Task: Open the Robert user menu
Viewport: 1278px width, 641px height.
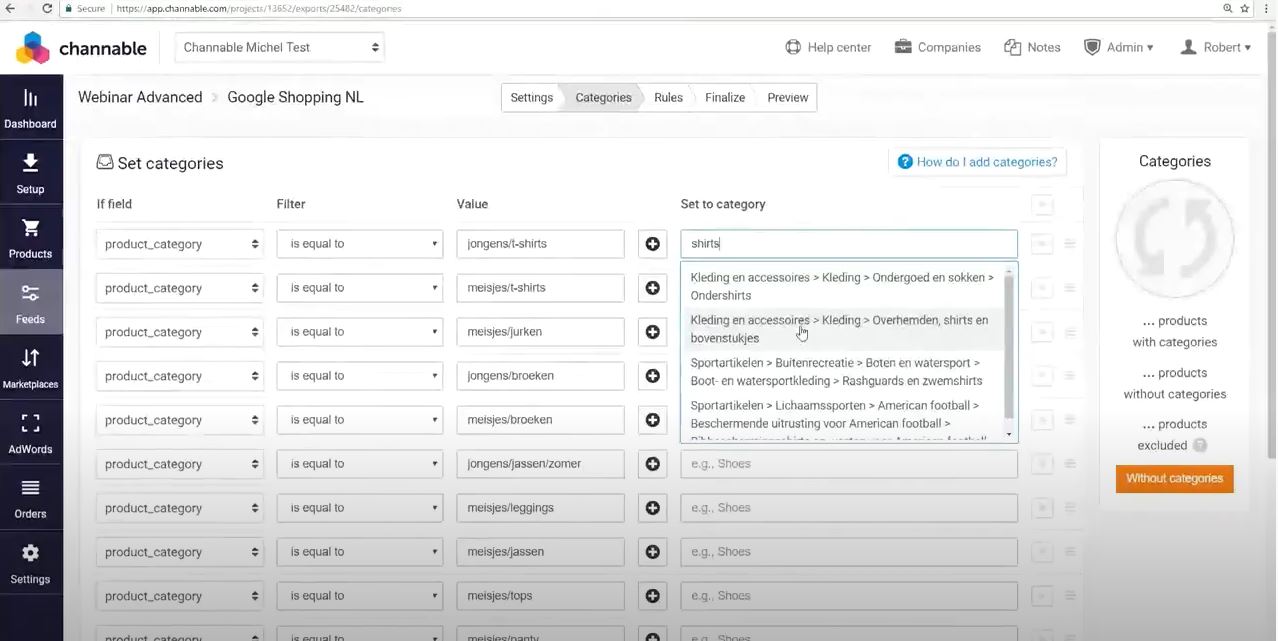Action: (x=1215, y=47)
